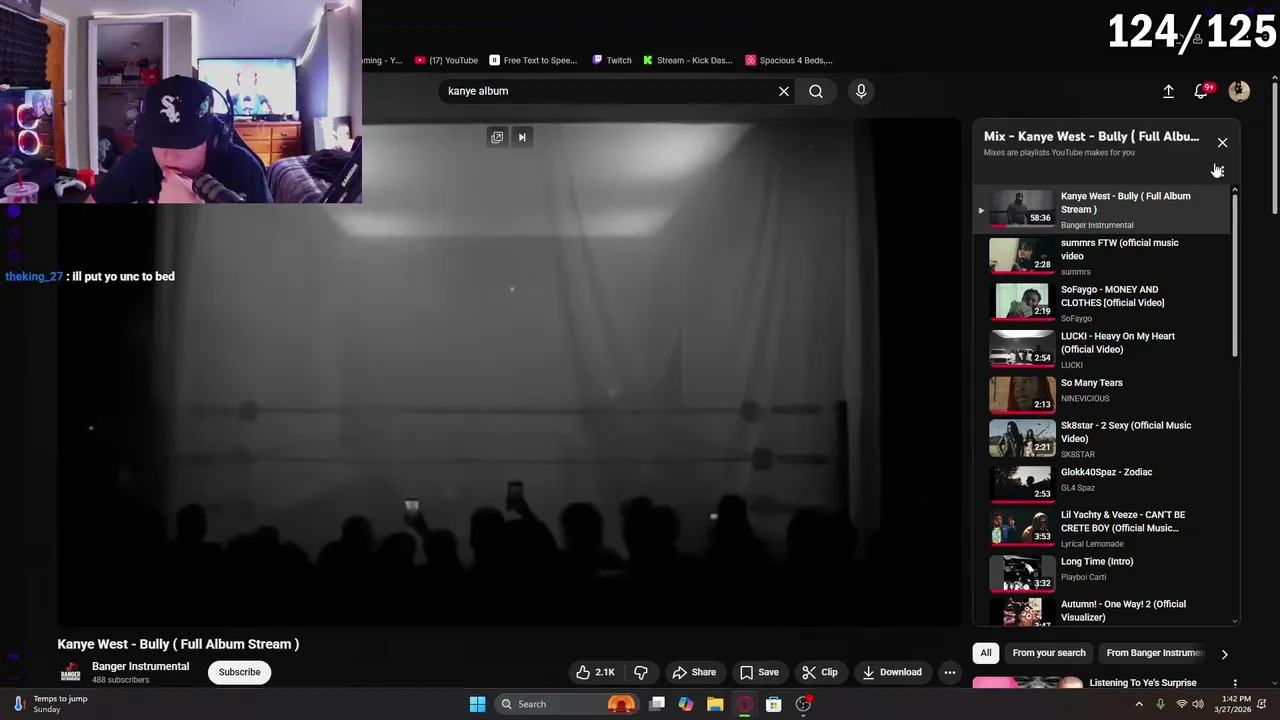This screenshot has height=720, width=1280.
Task: Share the video
Action: pyautogui.click(x=694, y=672)
